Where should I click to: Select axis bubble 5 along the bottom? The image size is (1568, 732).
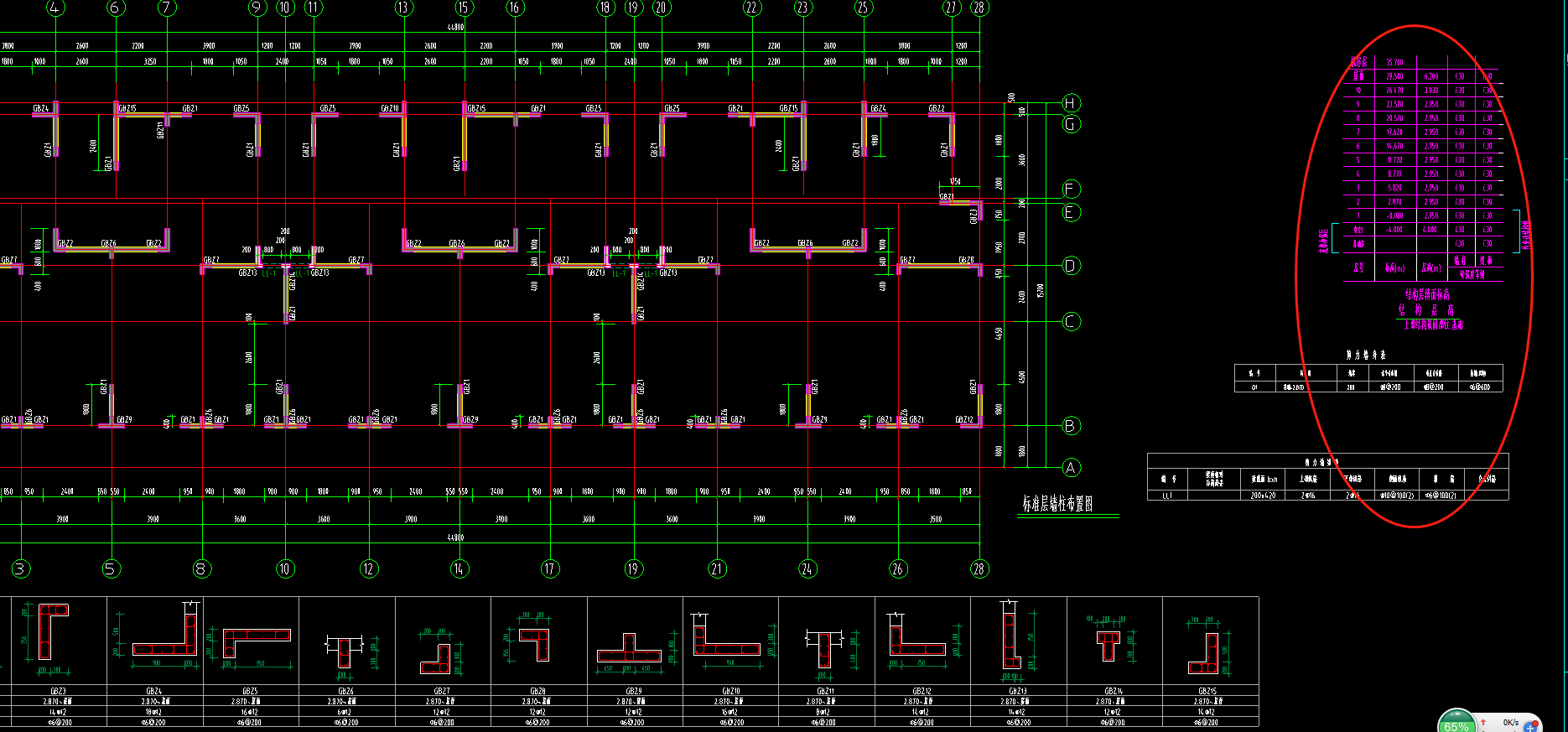(x=112, y=568)
